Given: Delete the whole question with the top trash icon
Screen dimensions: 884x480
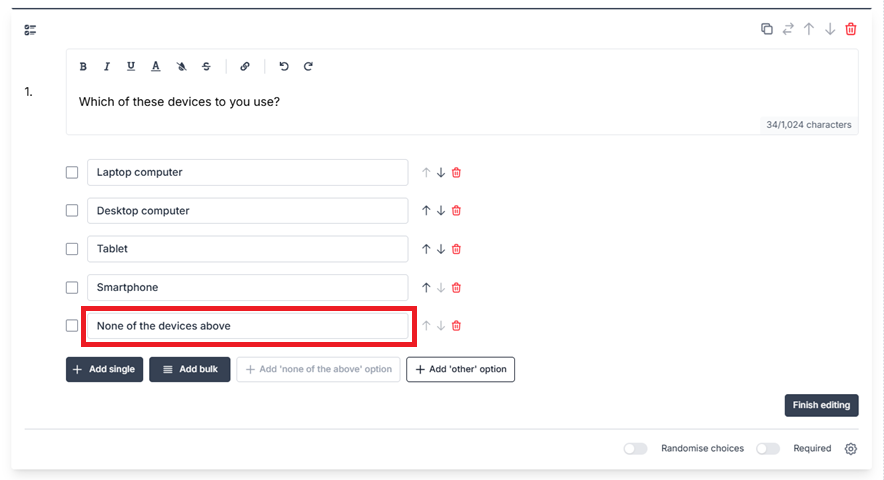Looking at the screenshot, I should (x=851, y=29).
